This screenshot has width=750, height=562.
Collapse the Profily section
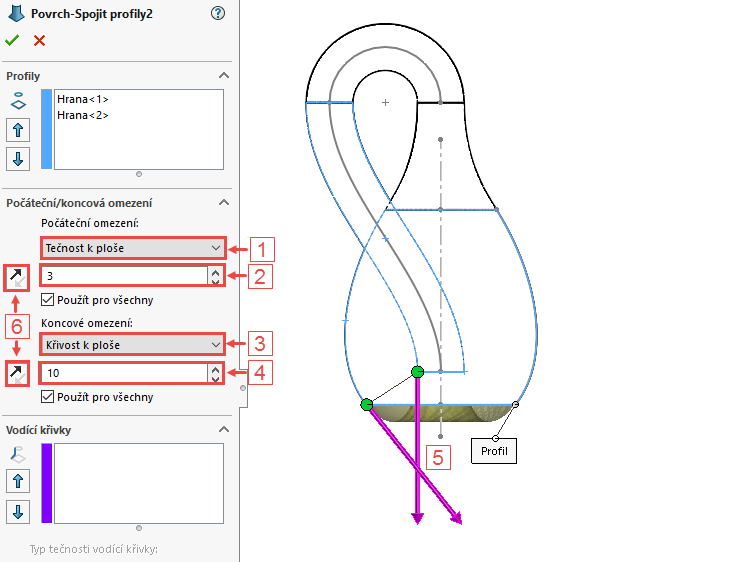[223, 76]
